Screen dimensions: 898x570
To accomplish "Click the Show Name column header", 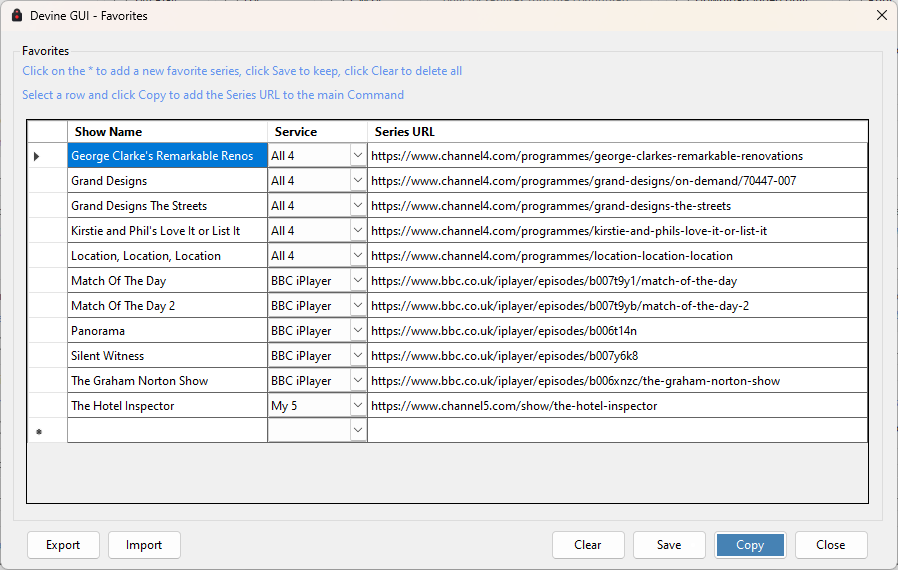I will tap(167, 132).
